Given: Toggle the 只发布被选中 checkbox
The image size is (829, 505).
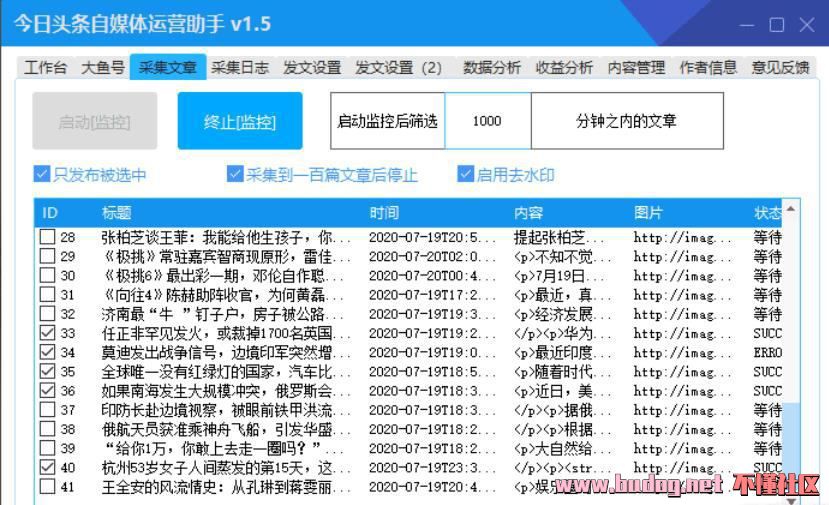Looking at the screenshot, I should click(41, 174).
